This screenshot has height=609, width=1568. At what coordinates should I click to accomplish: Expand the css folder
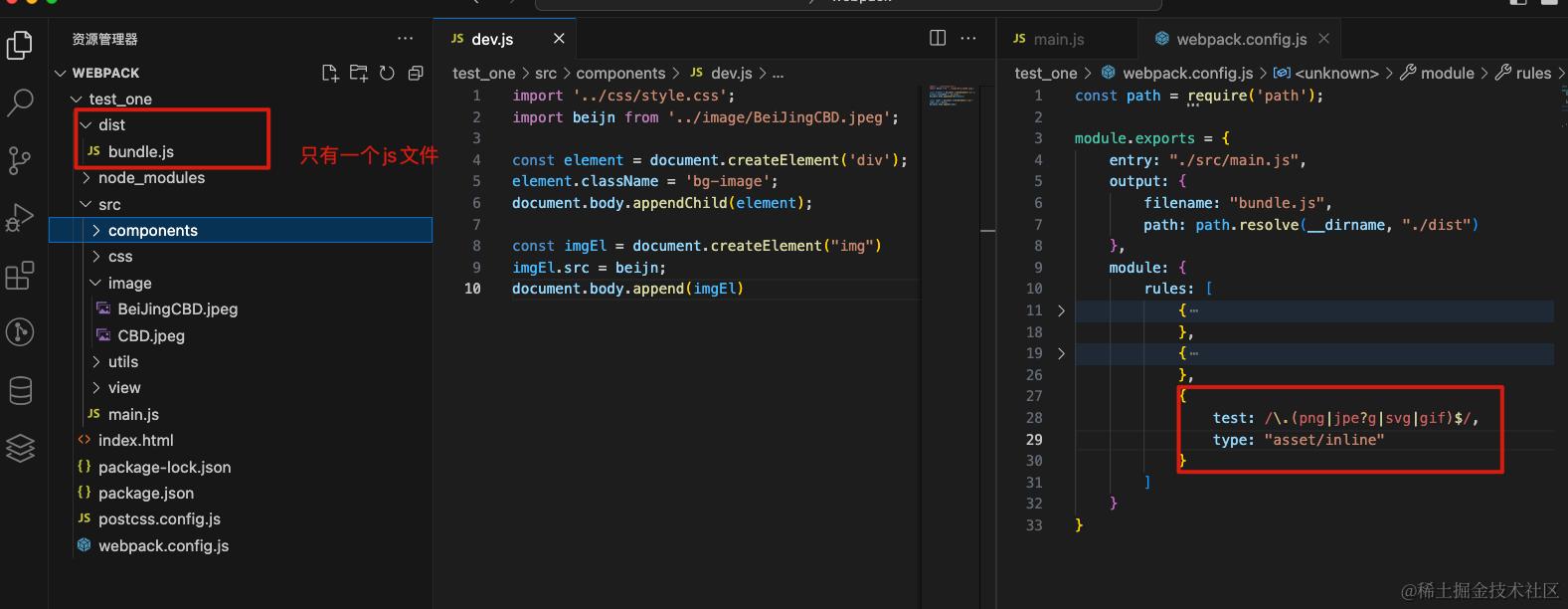point(96,257)
